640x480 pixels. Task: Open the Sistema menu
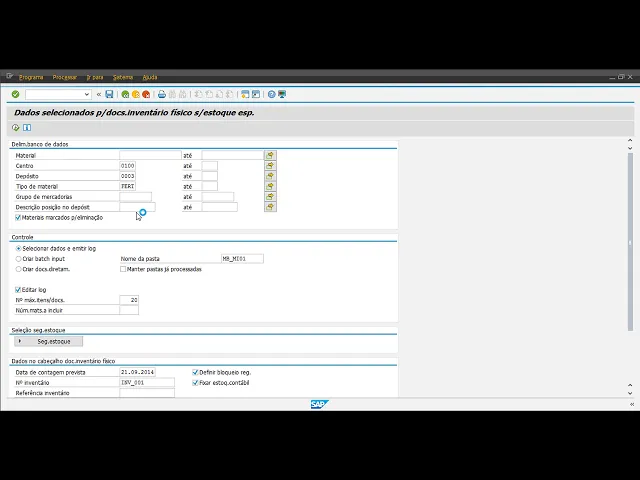coord(123,77)
